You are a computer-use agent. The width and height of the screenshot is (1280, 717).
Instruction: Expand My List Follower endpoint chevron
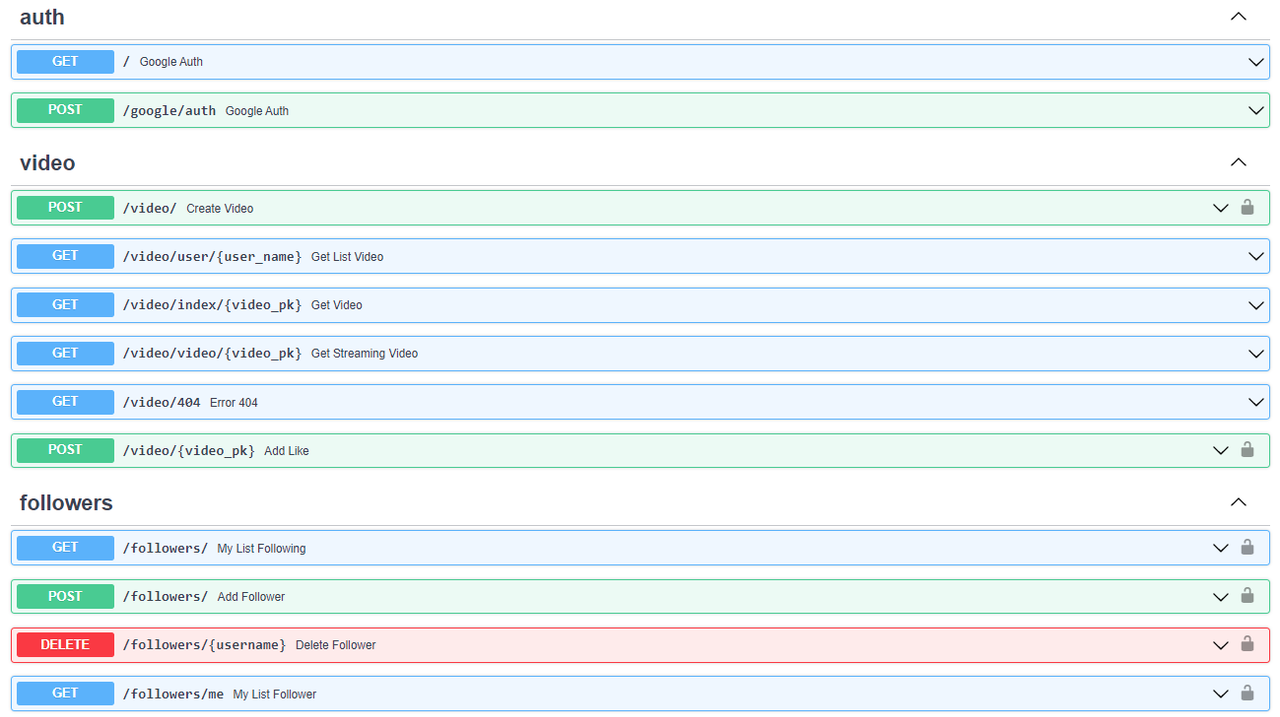click(x=1220, y=693)
